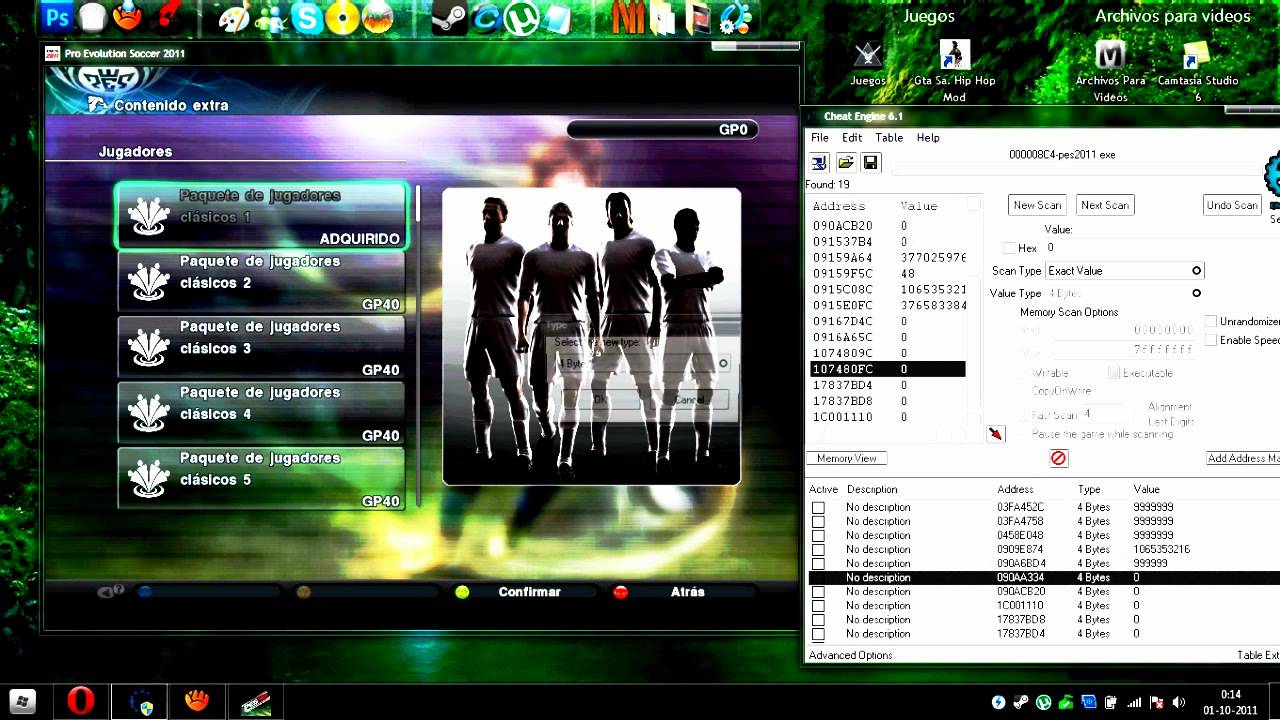Open the Camtasia Studio 6 shortcut
Screen dimensions: 1280x720
(1198, 70)
